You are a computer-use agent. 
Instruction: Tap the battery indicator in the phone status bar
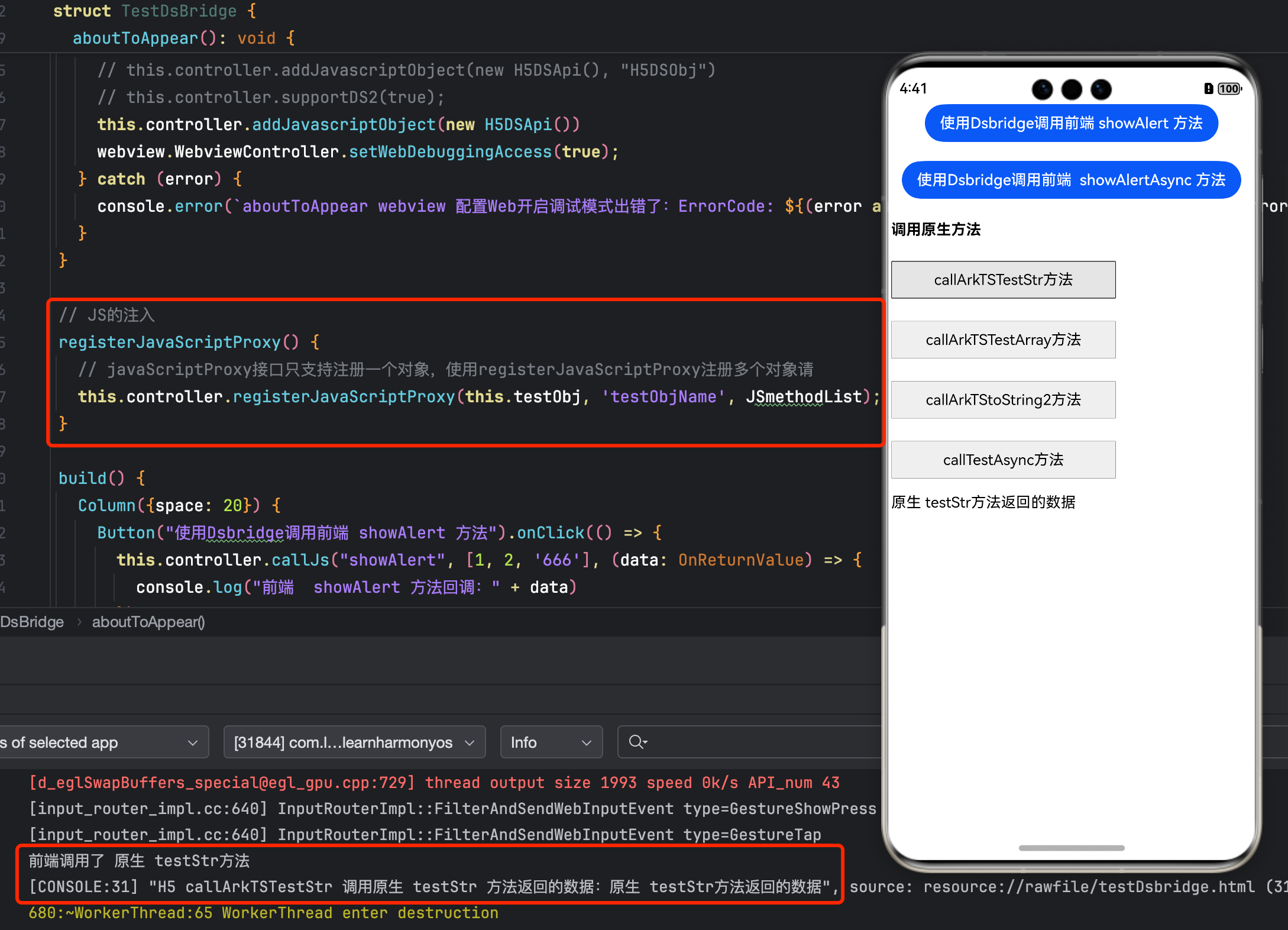point(1229,89)
